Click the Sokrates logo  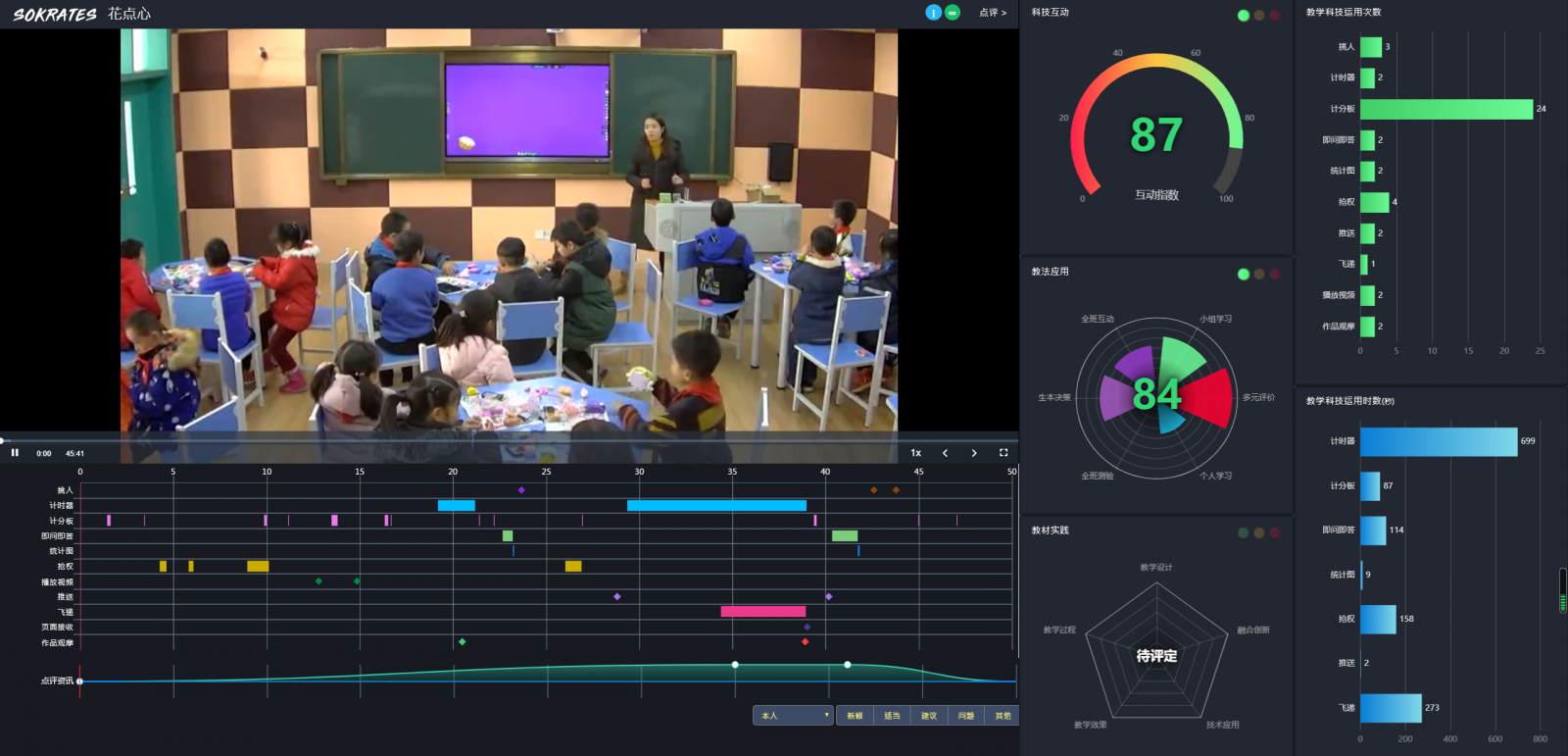point(55,14)
